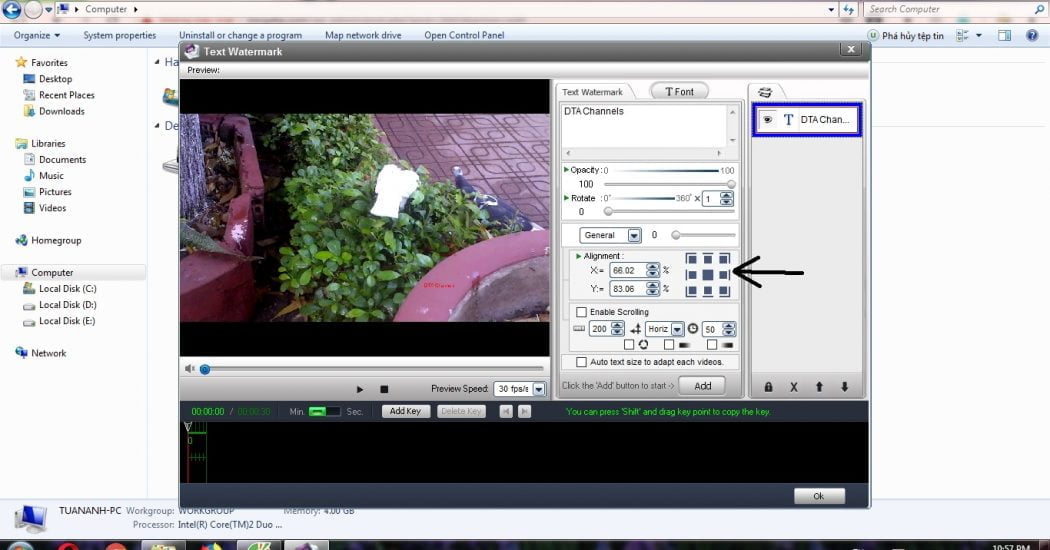Switch to Text Watermark tab
This screenshot has height=550, width=1050.
[x=593, y=92]
